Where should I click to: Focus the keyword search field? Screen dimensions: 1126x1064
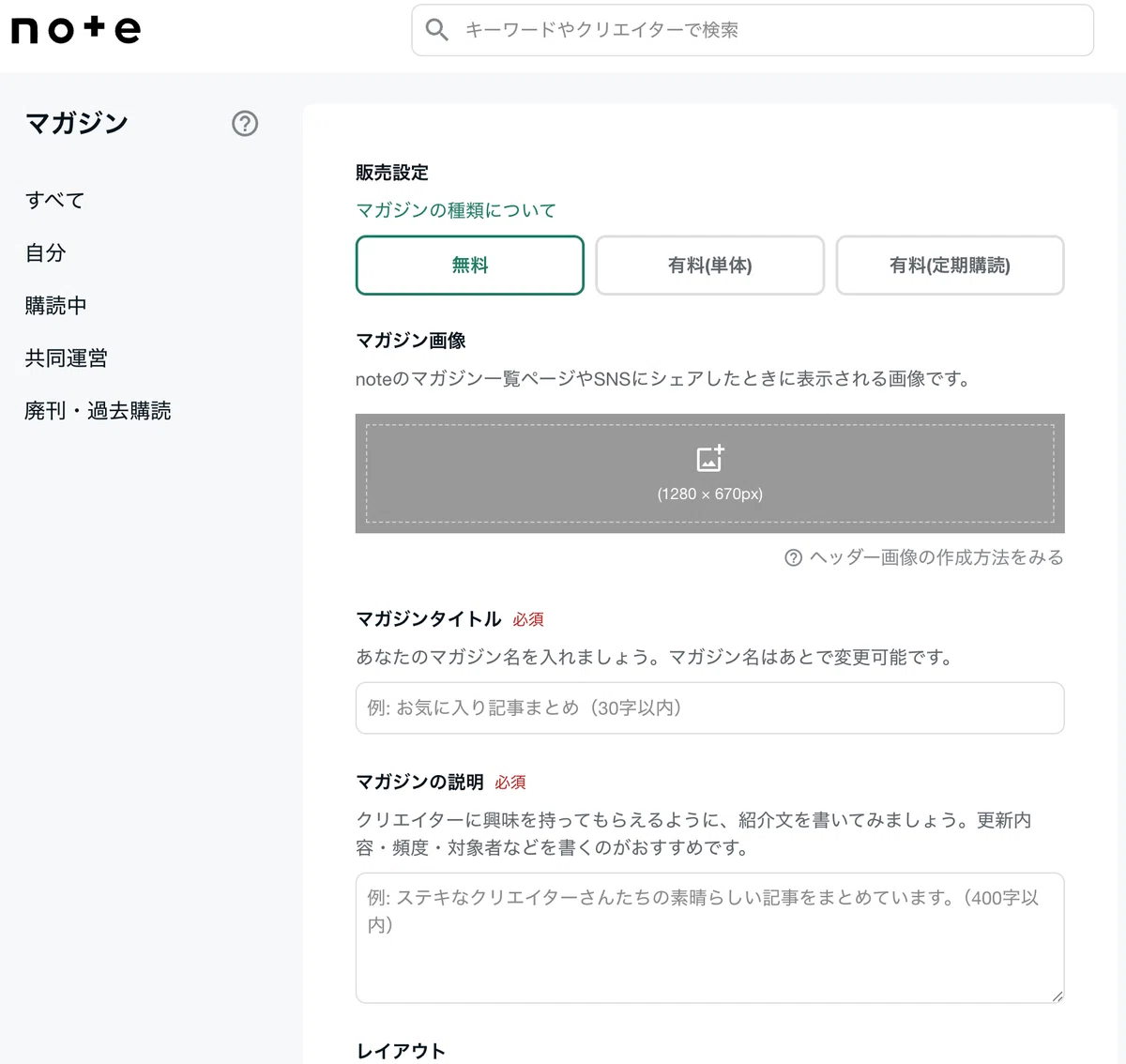click(753, 30)
